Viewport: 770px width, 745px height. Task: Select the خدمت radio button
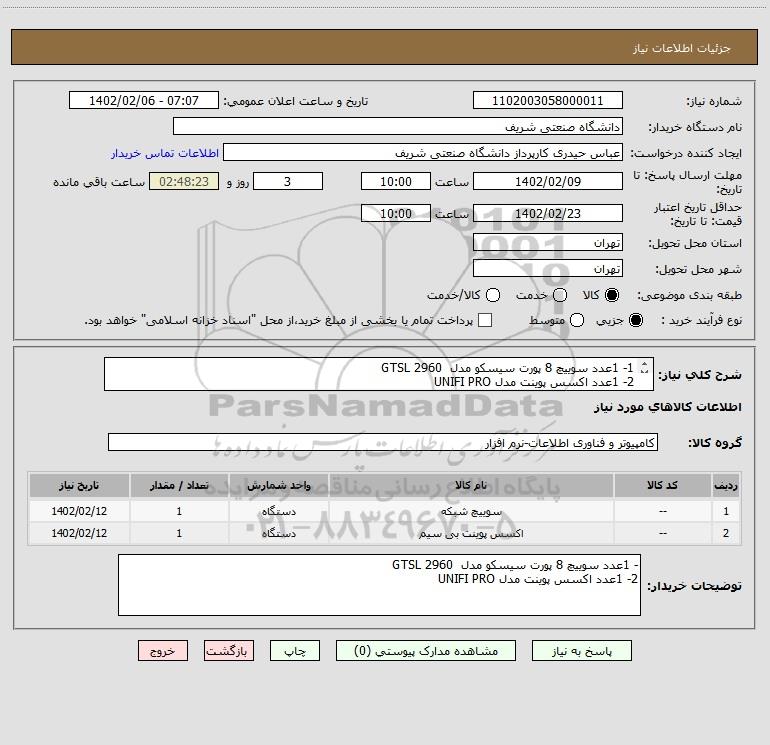click(560, 295)
